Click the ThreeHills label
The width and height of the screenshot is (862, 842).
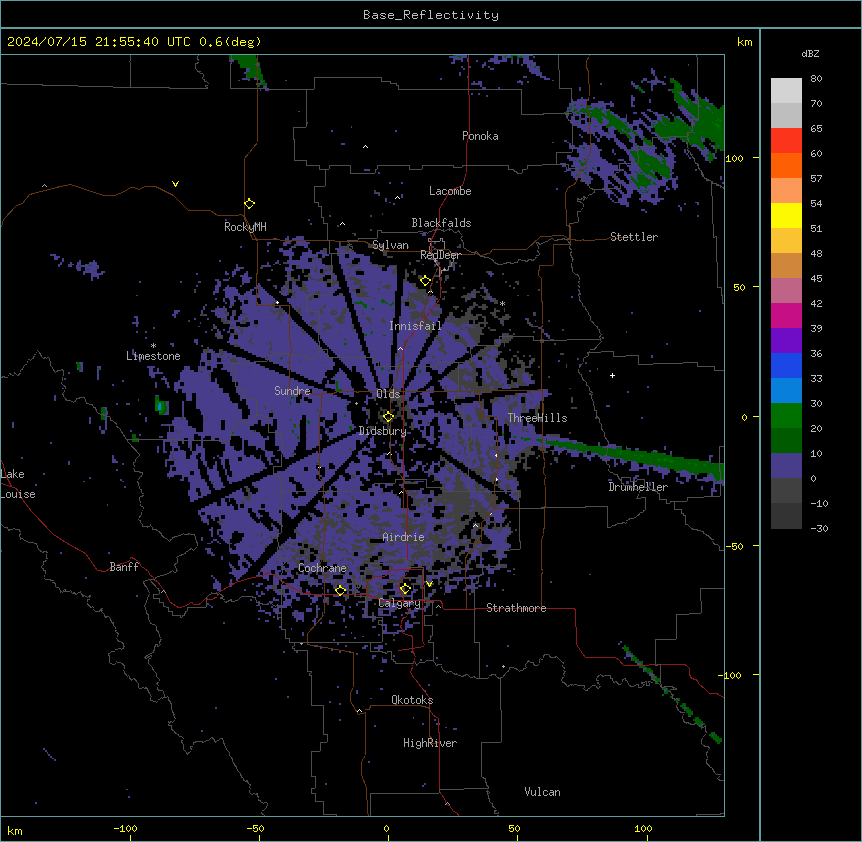pos(537,418)
